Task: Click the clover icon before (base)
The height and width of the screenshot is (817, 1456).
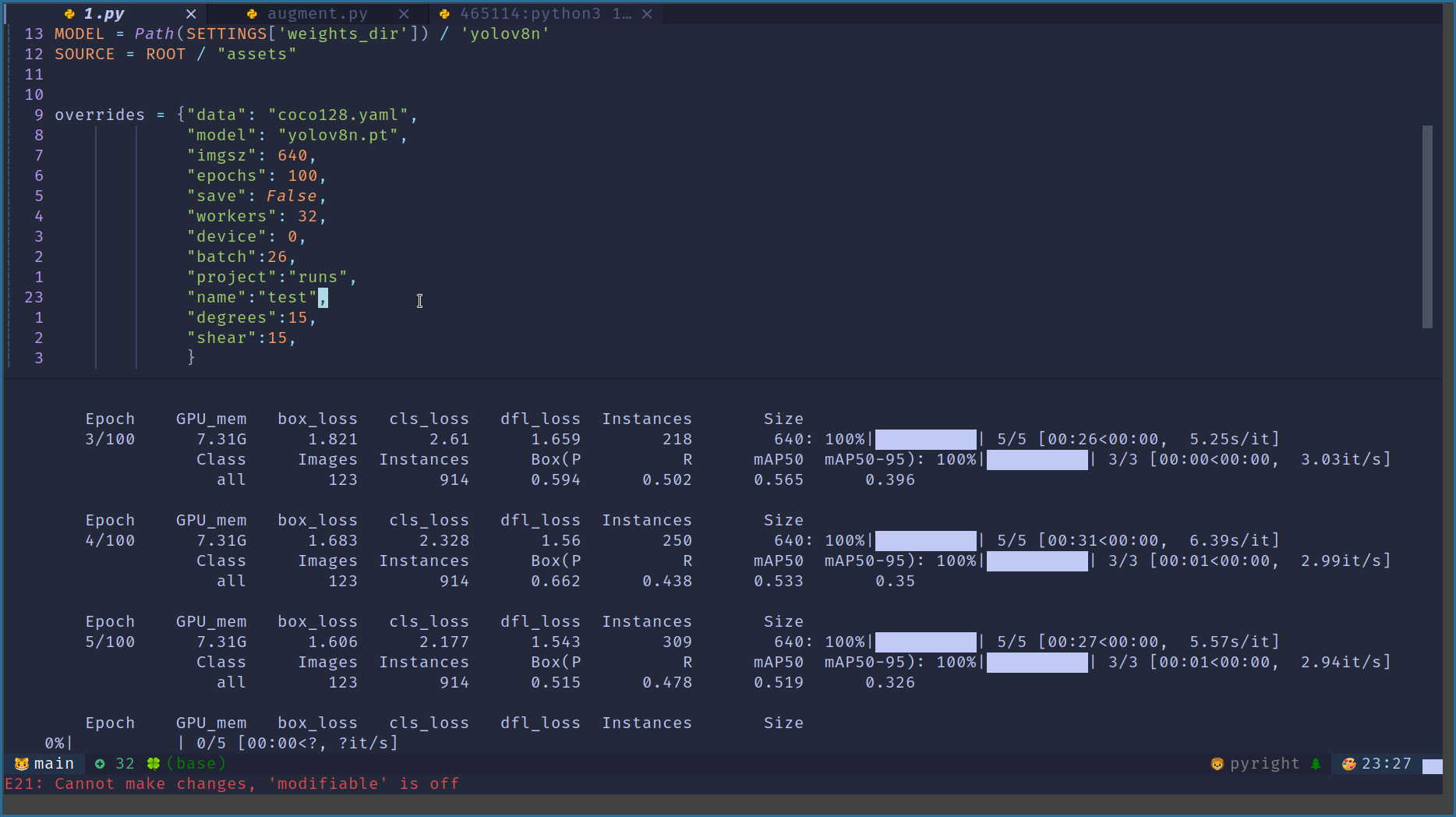Action: 154,763
